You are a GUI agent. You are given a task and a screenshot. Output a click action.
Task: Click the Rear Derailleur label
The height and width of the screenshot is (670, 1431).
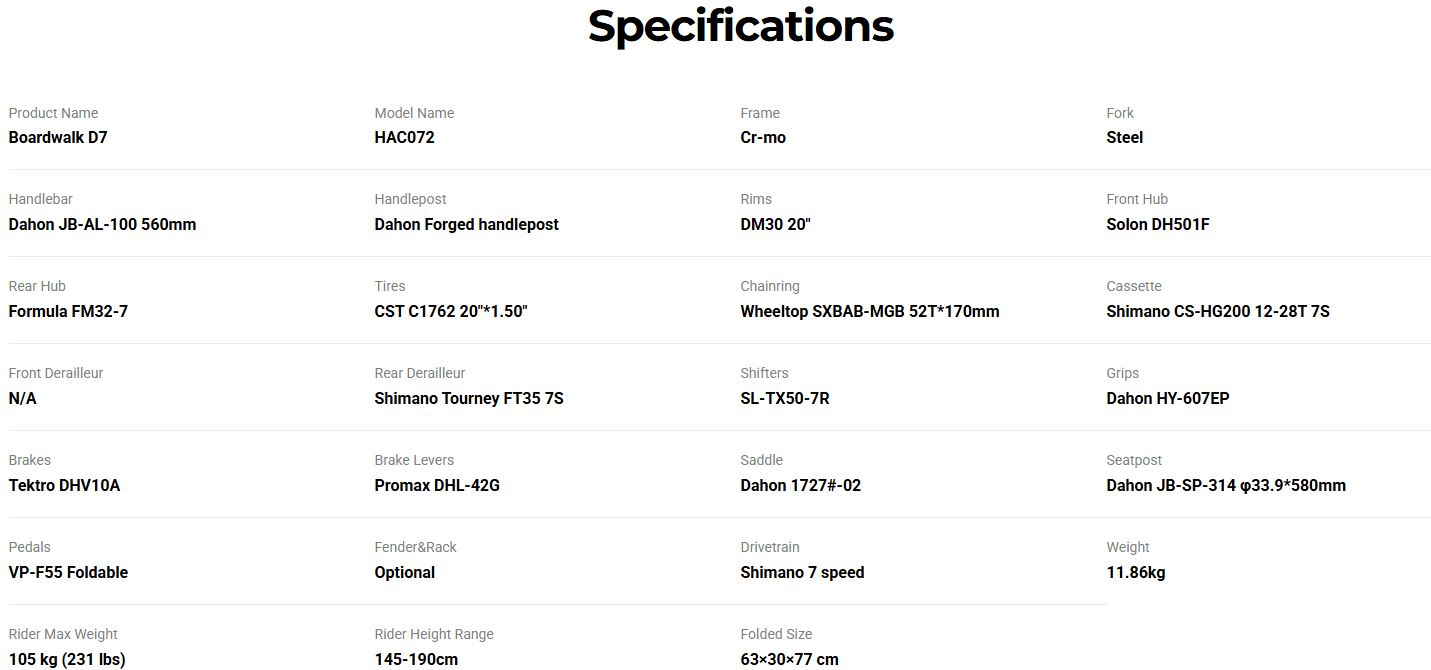point(420,373)
